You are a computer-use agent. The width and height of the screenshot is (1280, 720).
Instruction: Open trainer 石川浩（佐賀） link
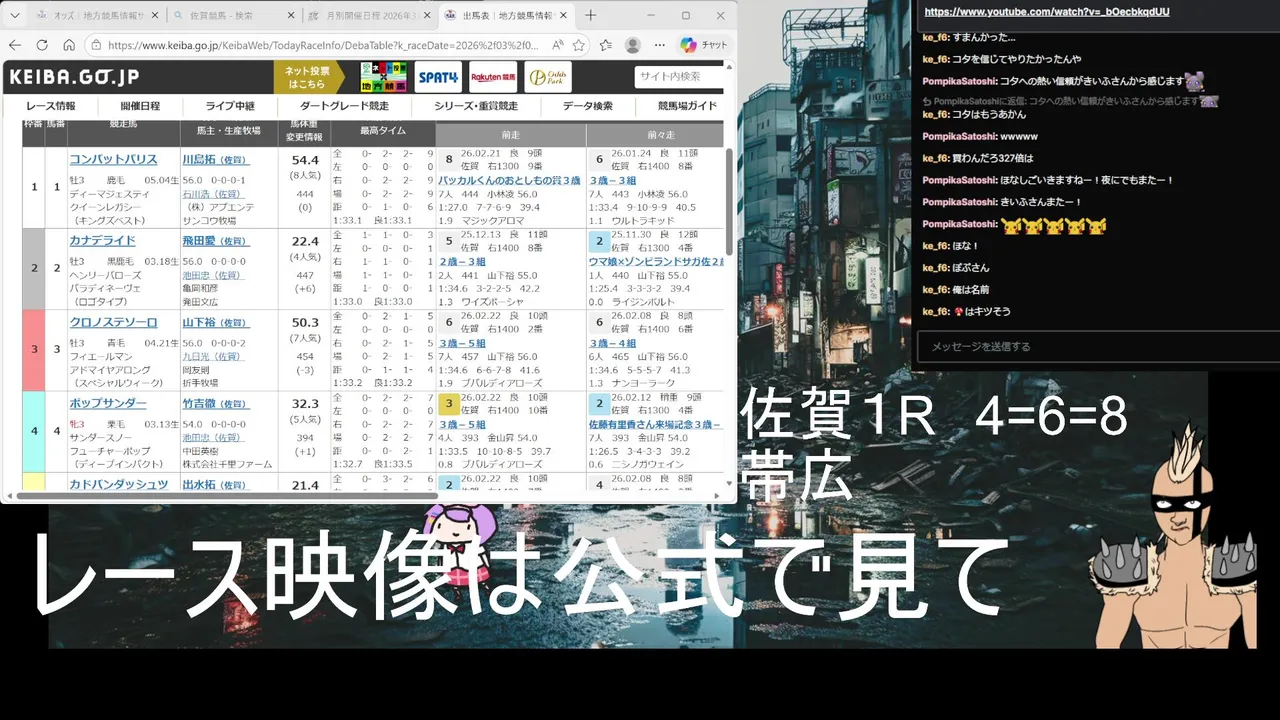pos(212,194)
